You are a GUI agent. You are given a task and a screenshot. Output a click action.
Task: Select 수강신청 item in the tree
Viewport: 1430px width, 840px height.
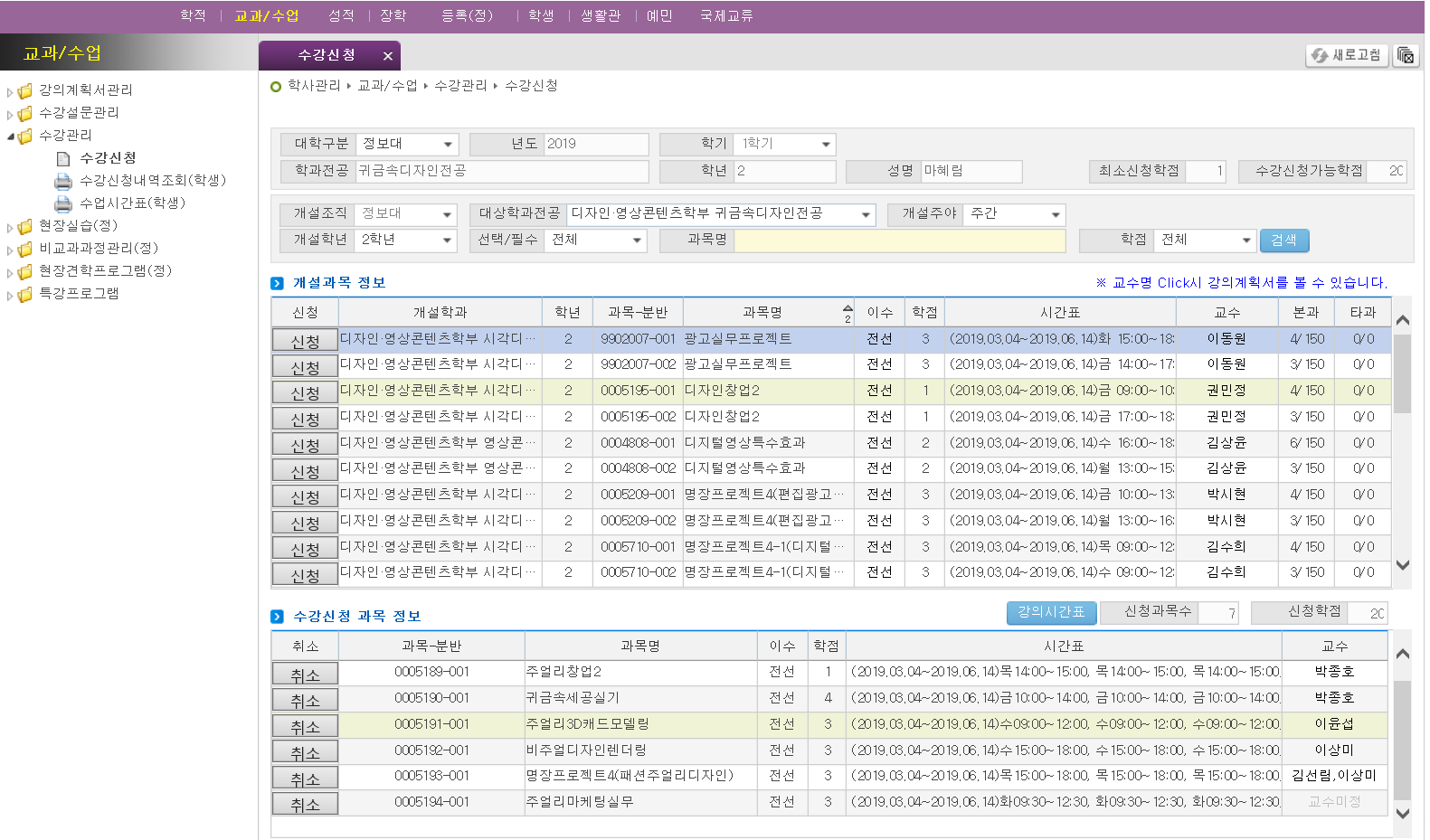[108, 157]
